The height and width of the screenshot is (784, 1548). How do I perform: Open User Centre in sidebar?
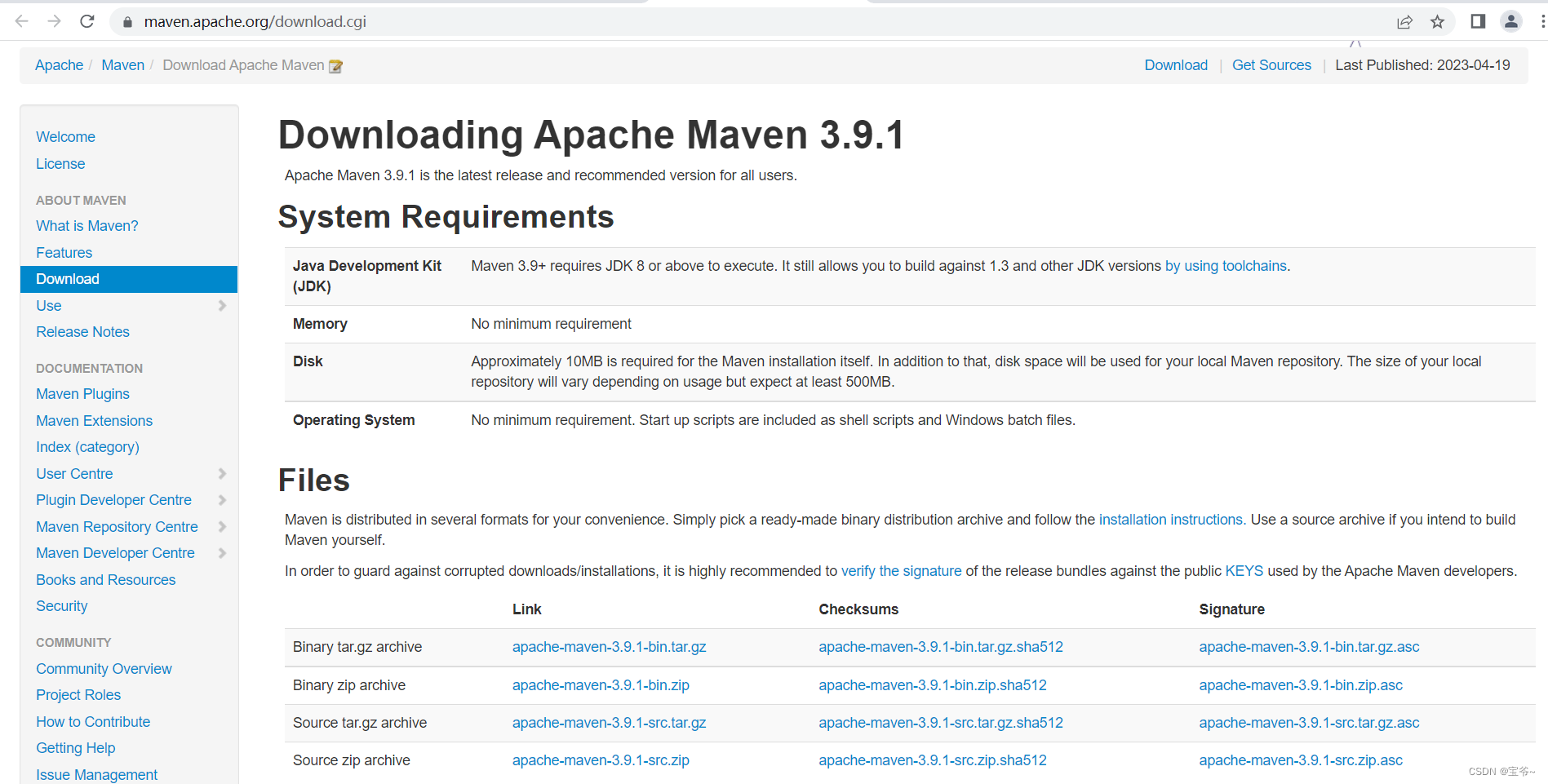(74, 474)
